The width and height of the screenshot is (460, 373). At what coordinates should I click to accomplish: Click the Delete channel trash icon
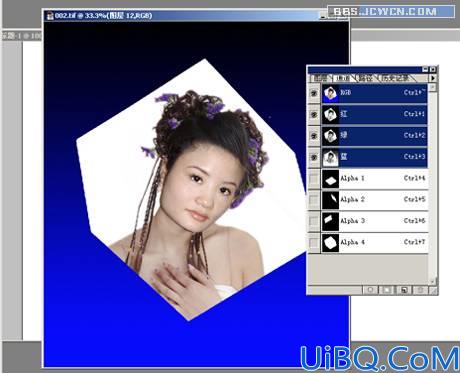point(421,290)
